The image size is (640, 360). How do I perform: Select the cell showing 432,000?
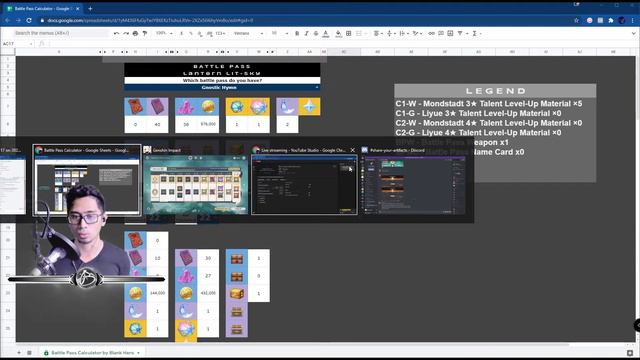[x=208, y=293]
